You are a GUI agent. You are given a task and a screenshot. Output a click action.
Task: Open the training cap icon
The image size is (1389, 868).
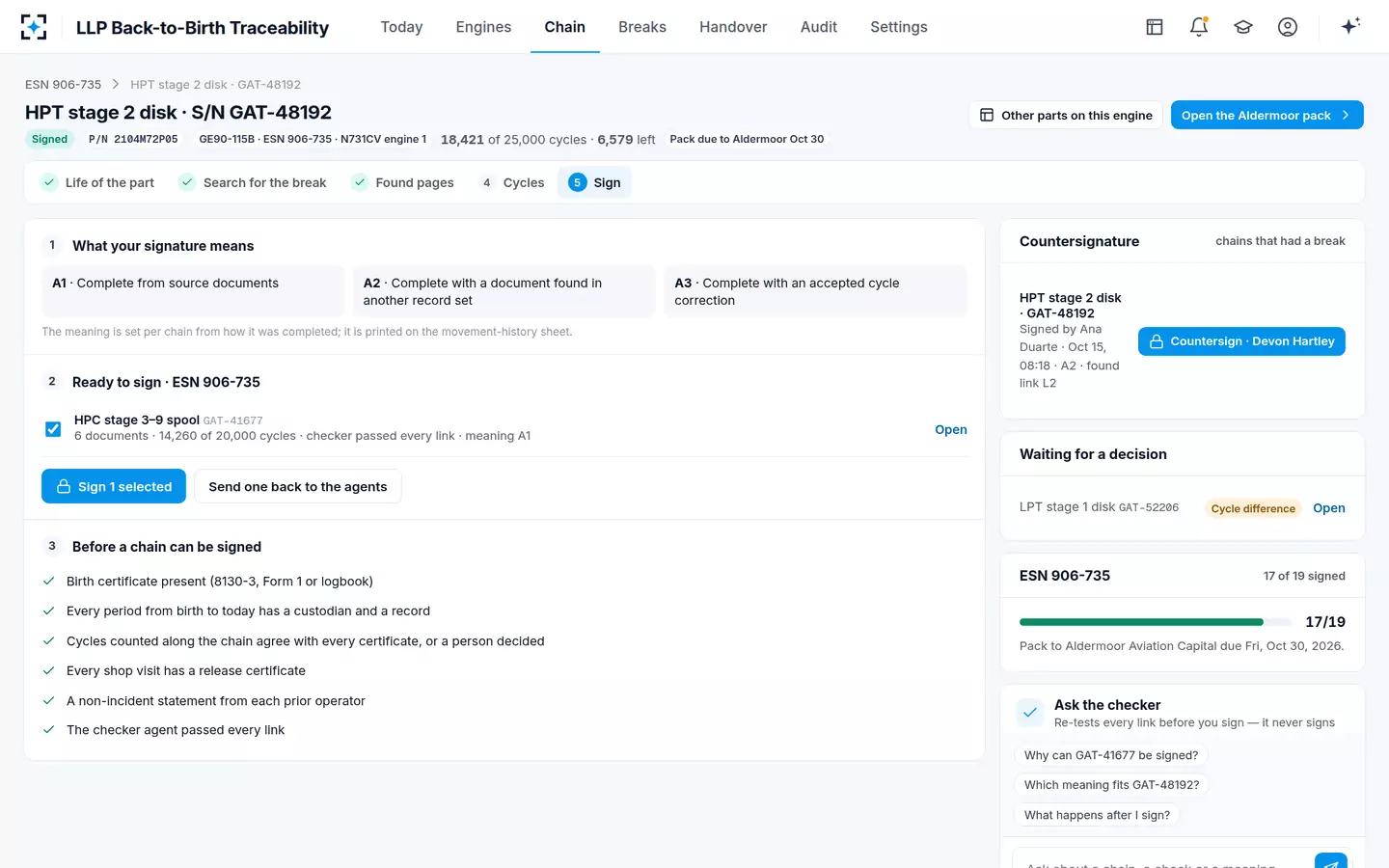tap(1243, 27)
